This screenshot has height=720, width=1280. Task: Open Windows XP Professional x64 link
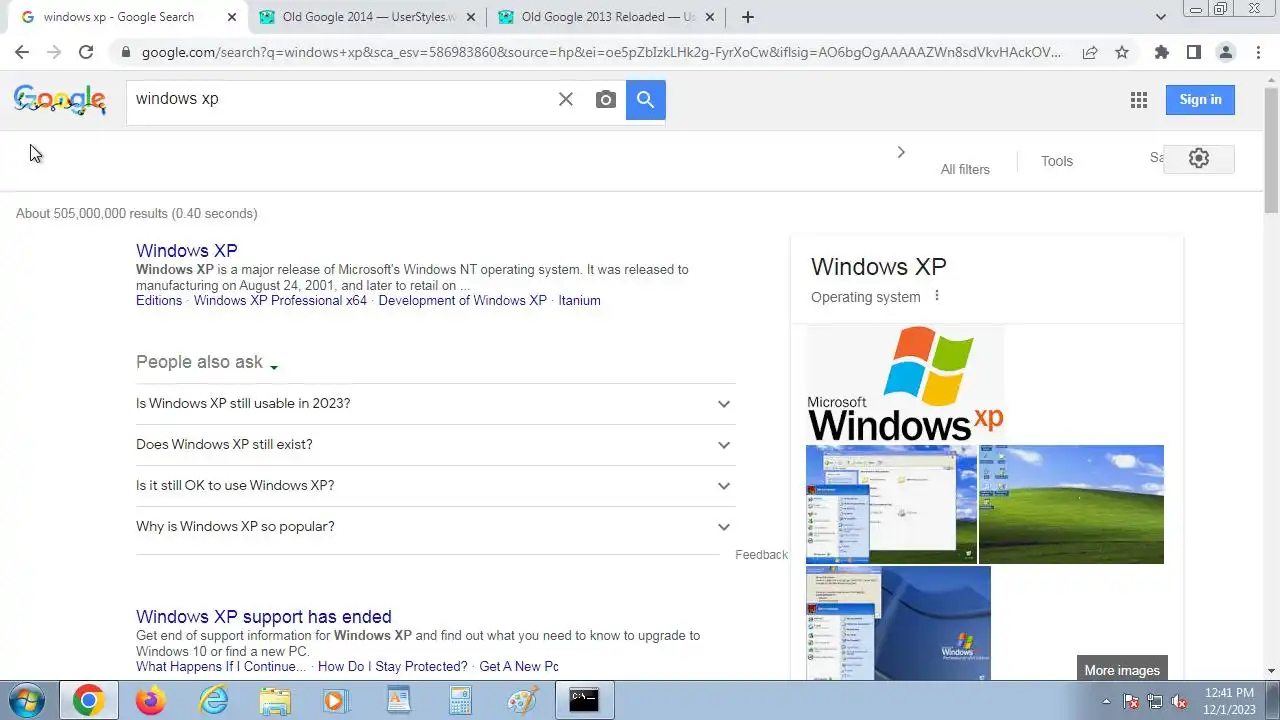[280, 300]
